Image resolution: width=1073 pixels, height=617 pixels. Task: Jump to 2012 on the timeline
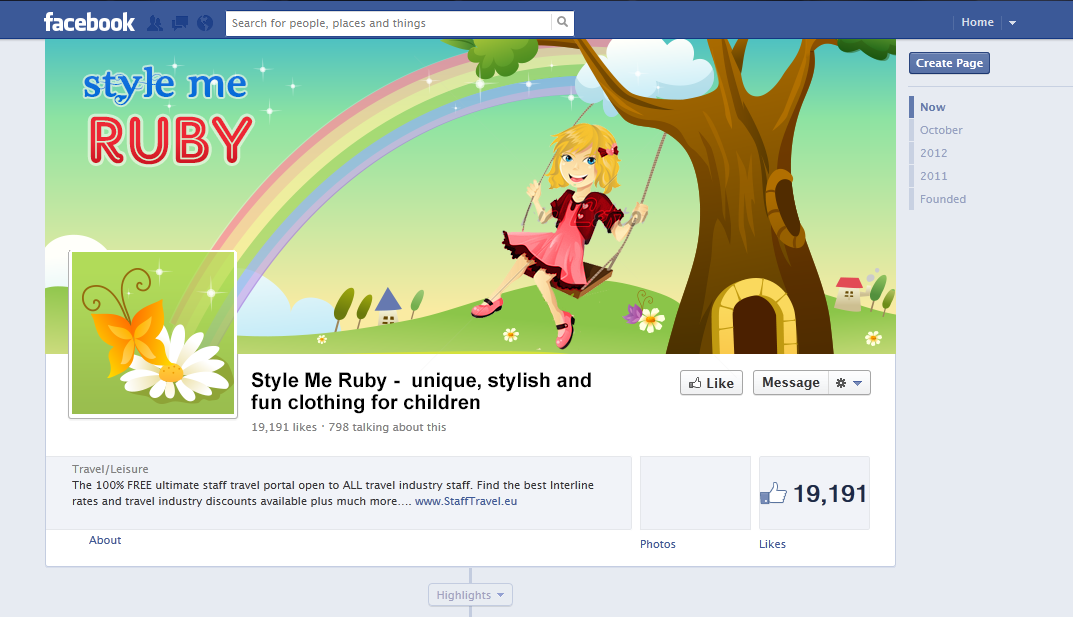(933, 153)
